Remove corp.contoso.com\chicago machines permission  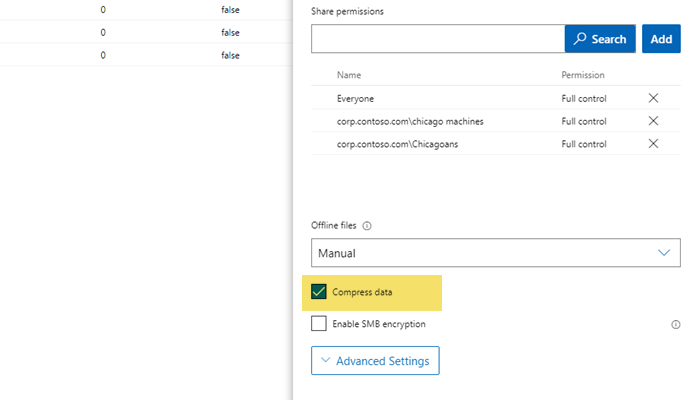pyautogui.click(x=653, y=121)
